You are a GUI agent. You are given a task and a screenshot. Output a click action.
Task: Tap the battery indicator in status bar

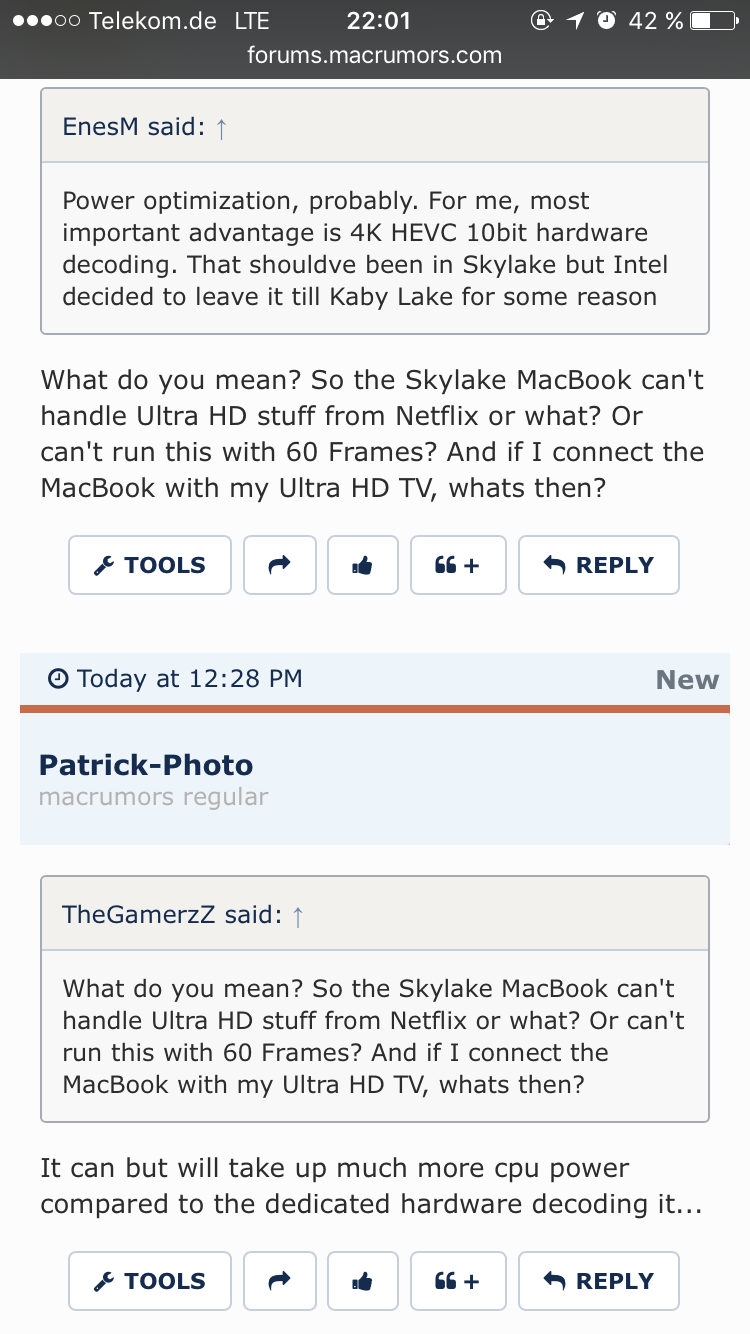(x=713, y=21)
